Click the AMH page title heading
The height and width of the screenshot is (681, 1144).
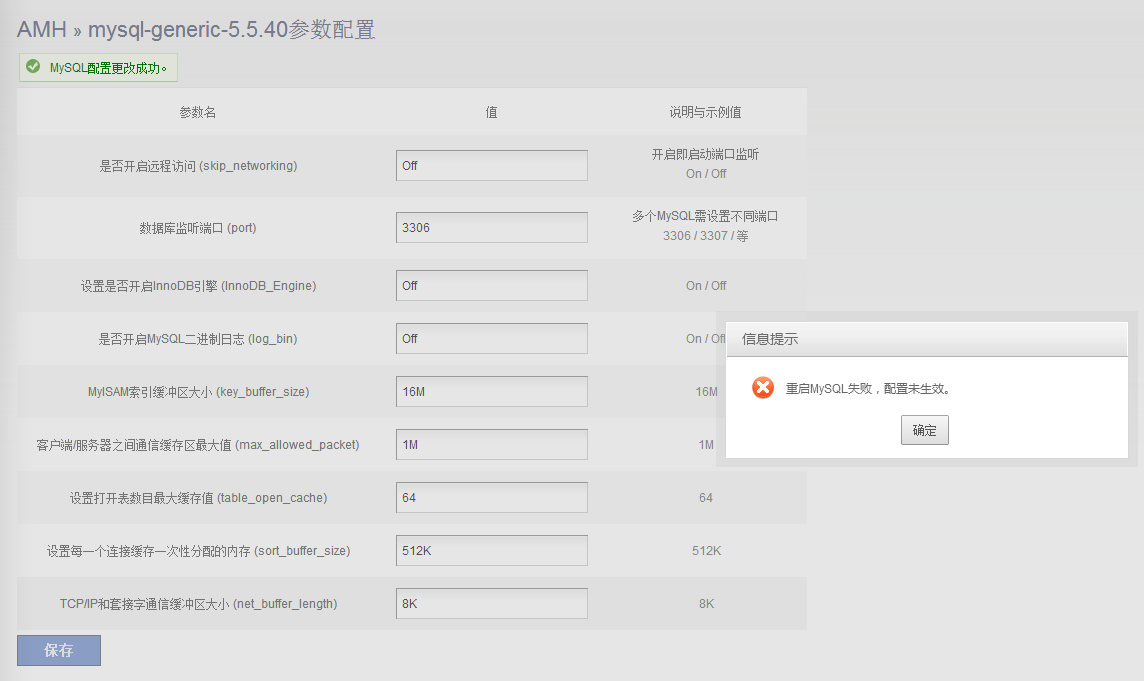pos(196,30)
